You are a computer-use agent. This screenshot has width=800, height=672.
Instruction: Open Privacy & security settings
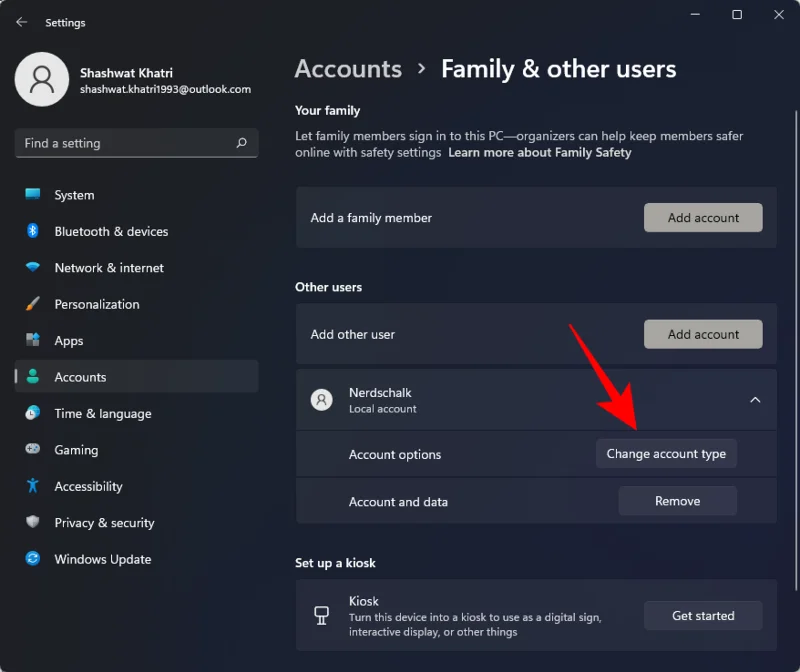[x=105, y=522]
